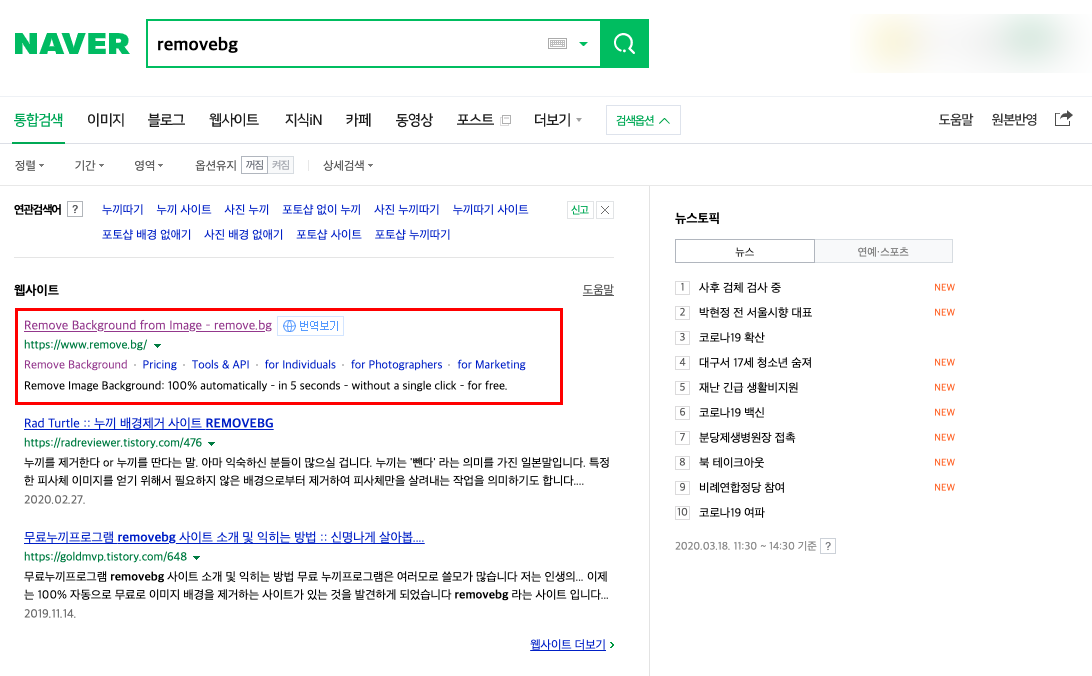Image resolution: width=1092 pixels, height=676 pixels.
Task: Open the 도움말 link in top bar
Action: coord(956,120)
